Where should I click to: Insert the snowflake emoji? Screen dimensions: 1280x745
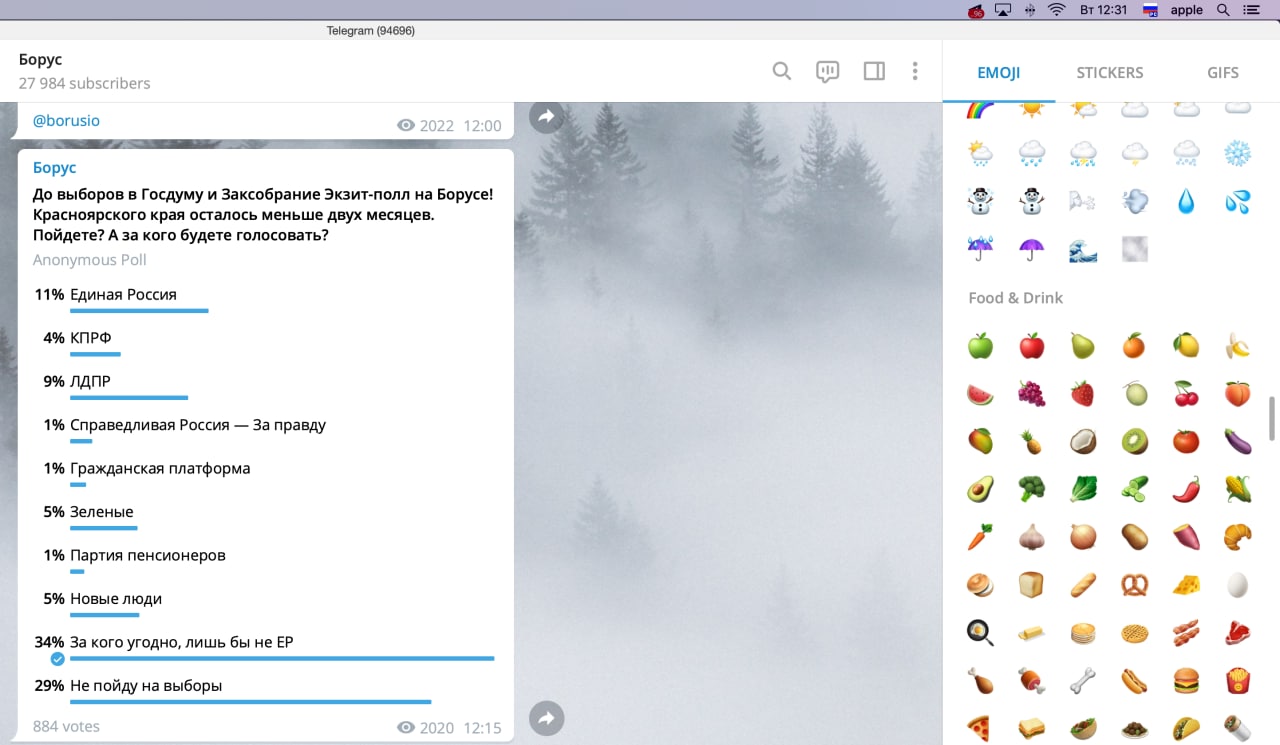tap(1238, 153)
